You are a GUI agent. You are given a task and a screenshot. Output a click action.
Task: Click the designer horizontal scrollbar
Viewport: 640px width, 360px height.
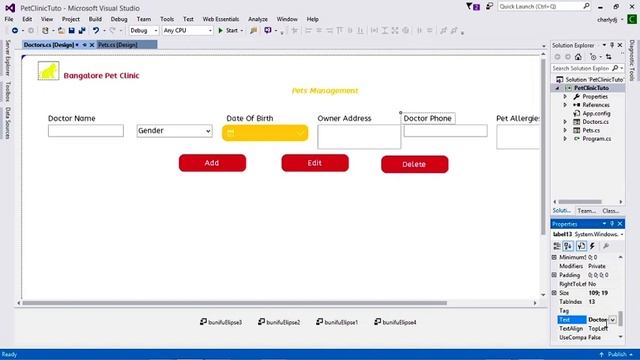(235, 303)
